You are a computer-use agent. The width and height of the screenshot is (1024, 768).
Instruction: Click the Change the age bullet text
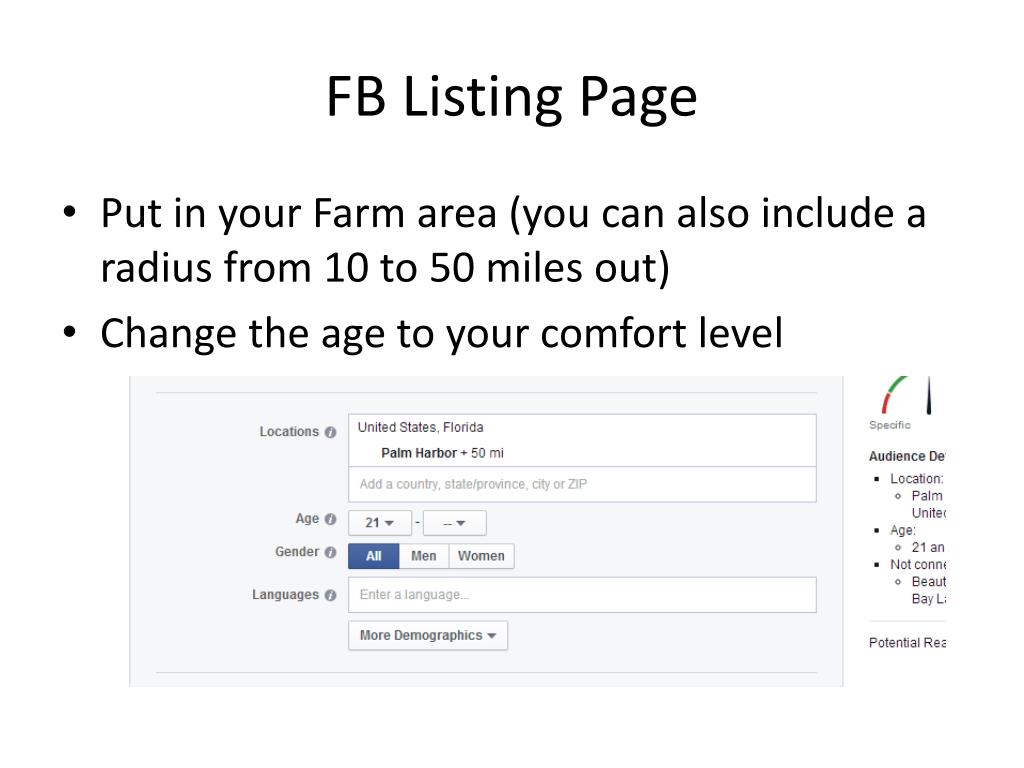(x=441, y=334)
